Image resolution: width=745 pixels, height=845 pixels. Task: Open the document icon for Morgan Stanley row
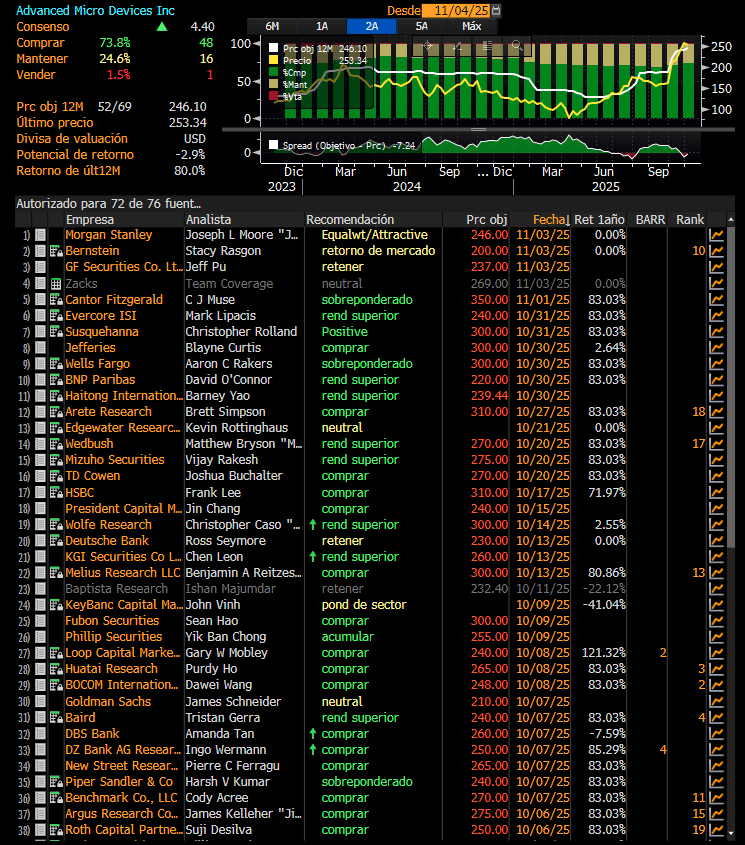[x=40, y=235]
